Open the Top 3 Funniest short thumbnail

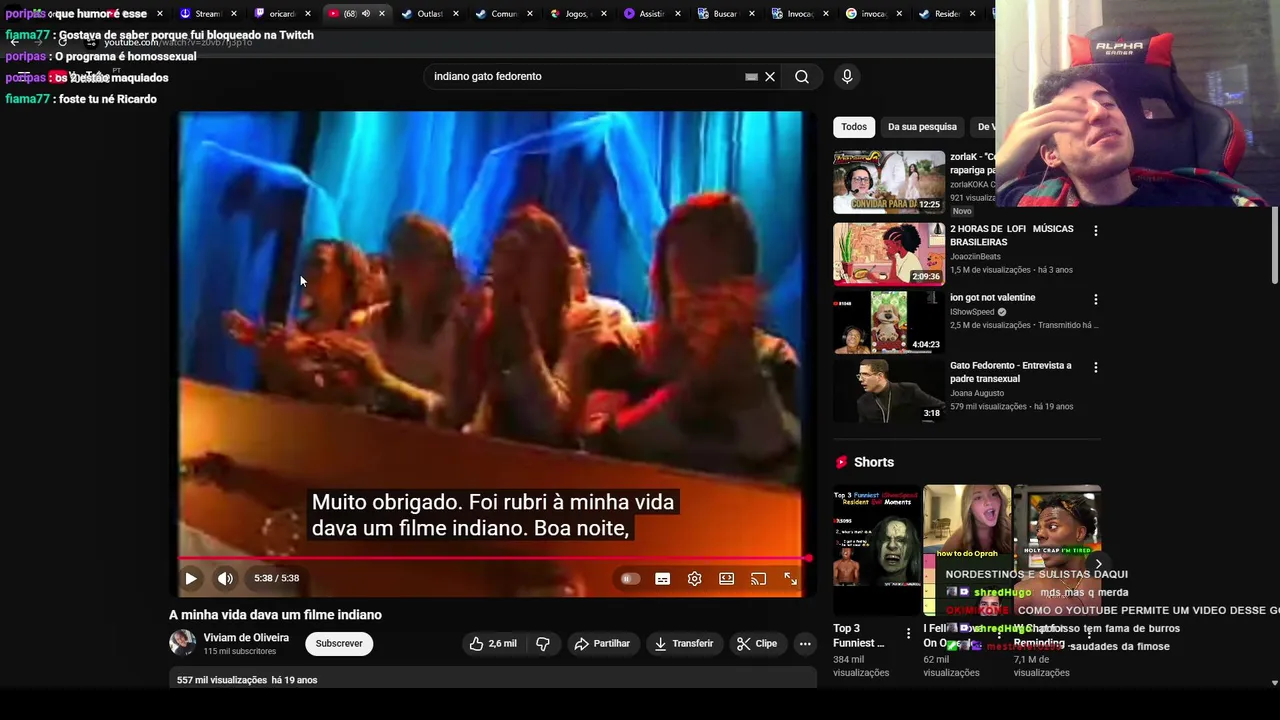(877, 550)
